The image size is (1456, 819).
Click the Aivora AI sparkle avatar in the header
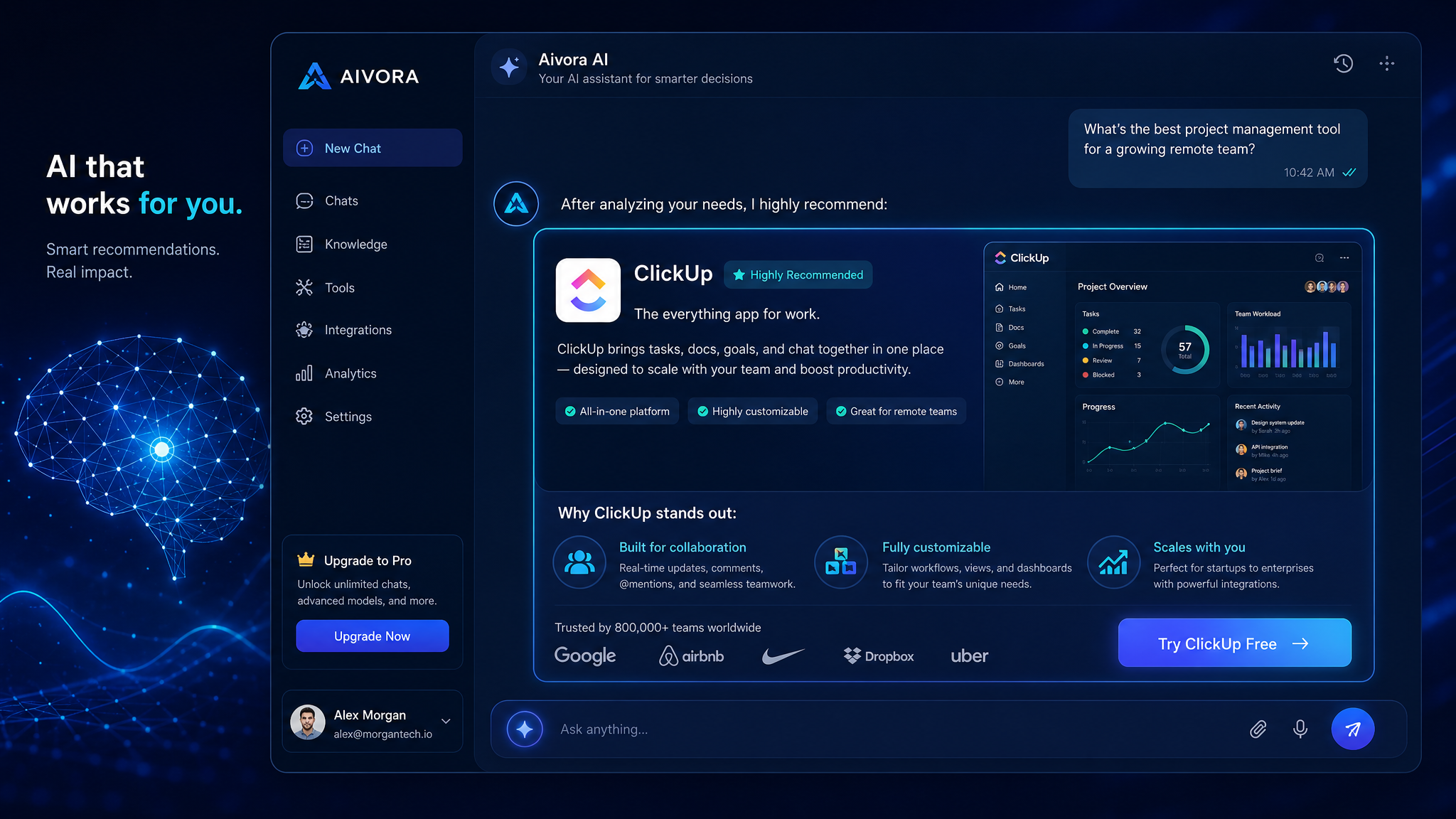tap(509, 67)
